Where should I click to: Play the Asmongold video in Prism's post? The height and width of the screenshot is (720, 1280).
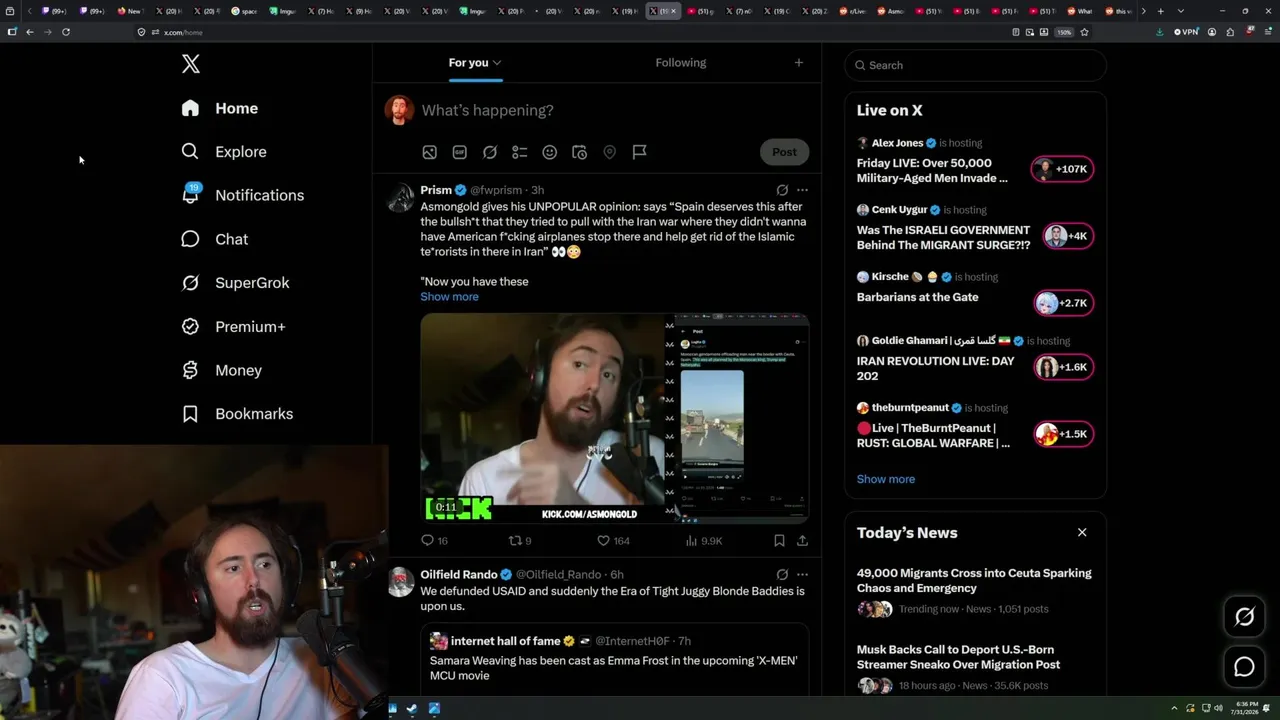coord(614,418)
